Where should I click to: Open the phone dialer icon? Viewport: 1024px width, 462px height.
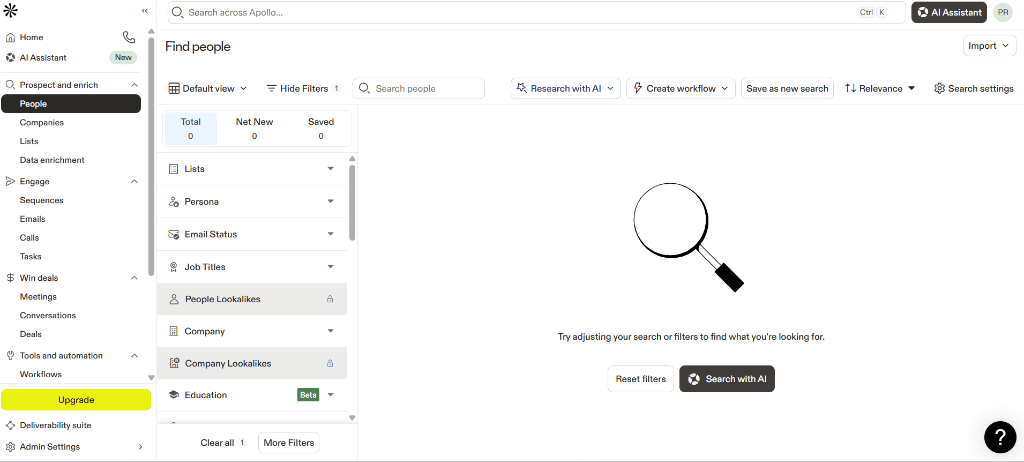click(129, 37)
